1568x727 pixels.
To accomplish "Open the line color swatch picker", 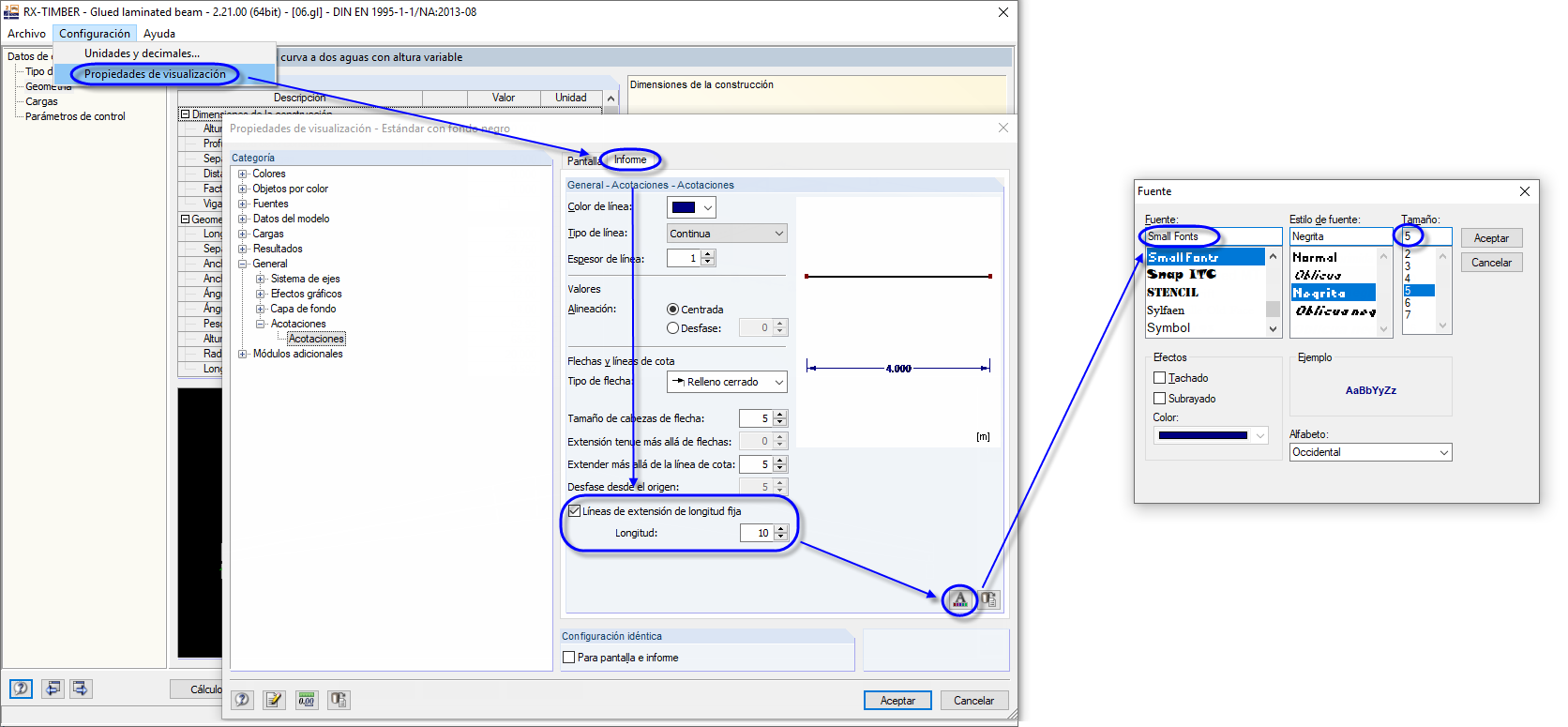I will click(691, 207).
